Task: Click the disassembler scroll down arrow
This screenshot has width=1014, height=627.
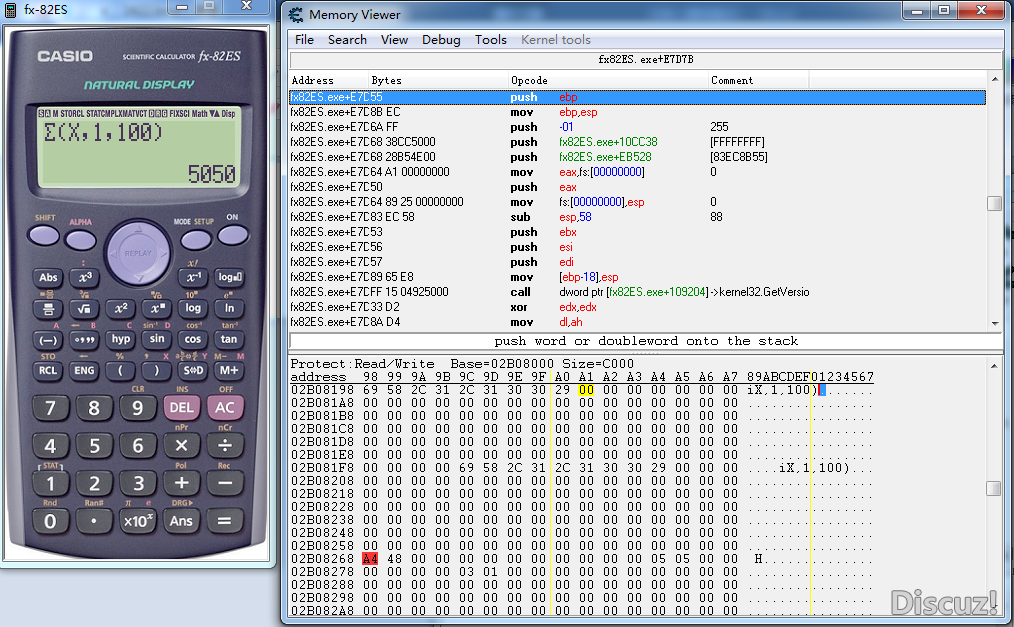Action: pos(995,323)
